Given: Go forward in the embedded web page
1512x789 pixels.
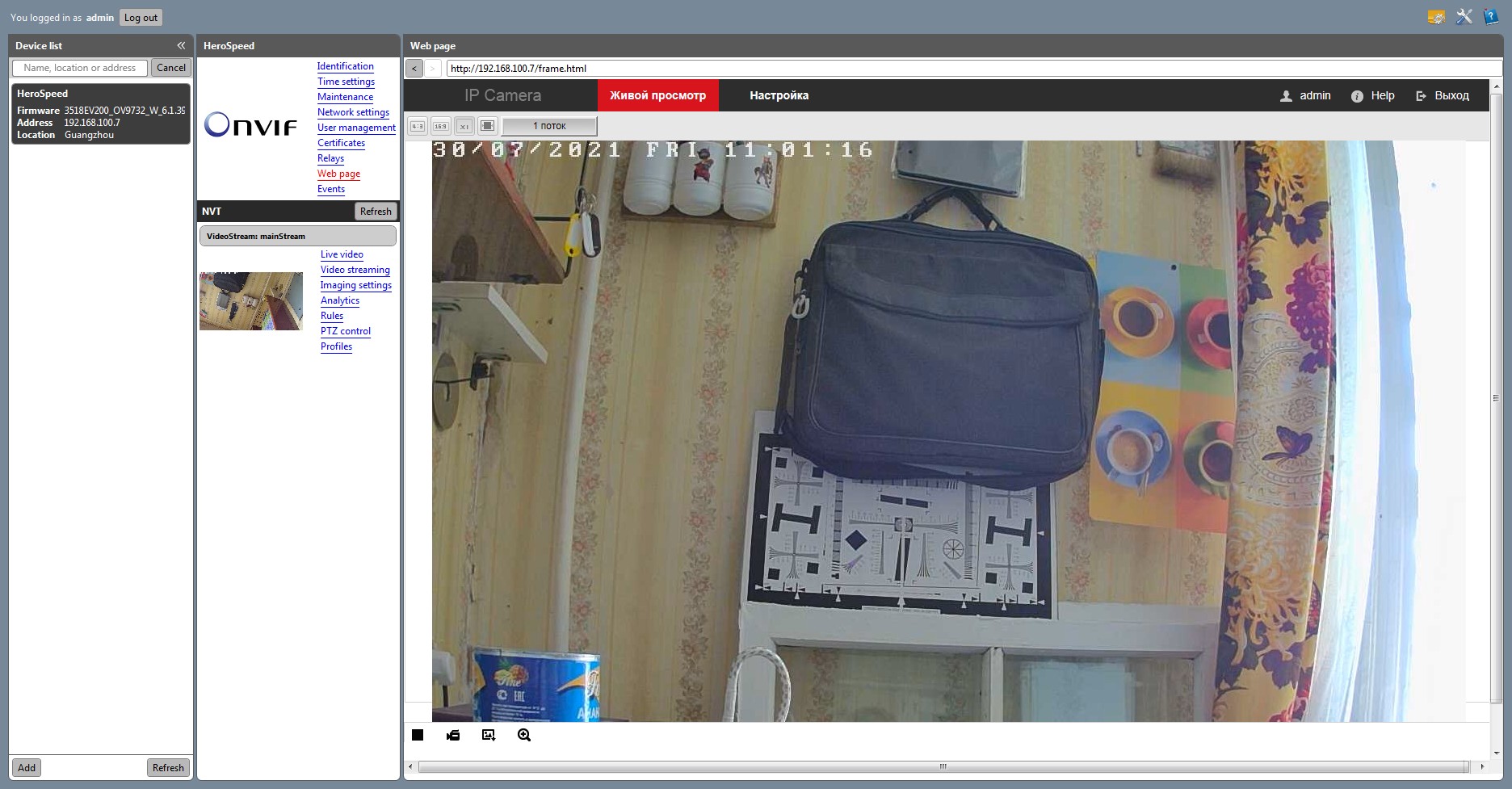Looking at the screenshot, I should [433, 69].
